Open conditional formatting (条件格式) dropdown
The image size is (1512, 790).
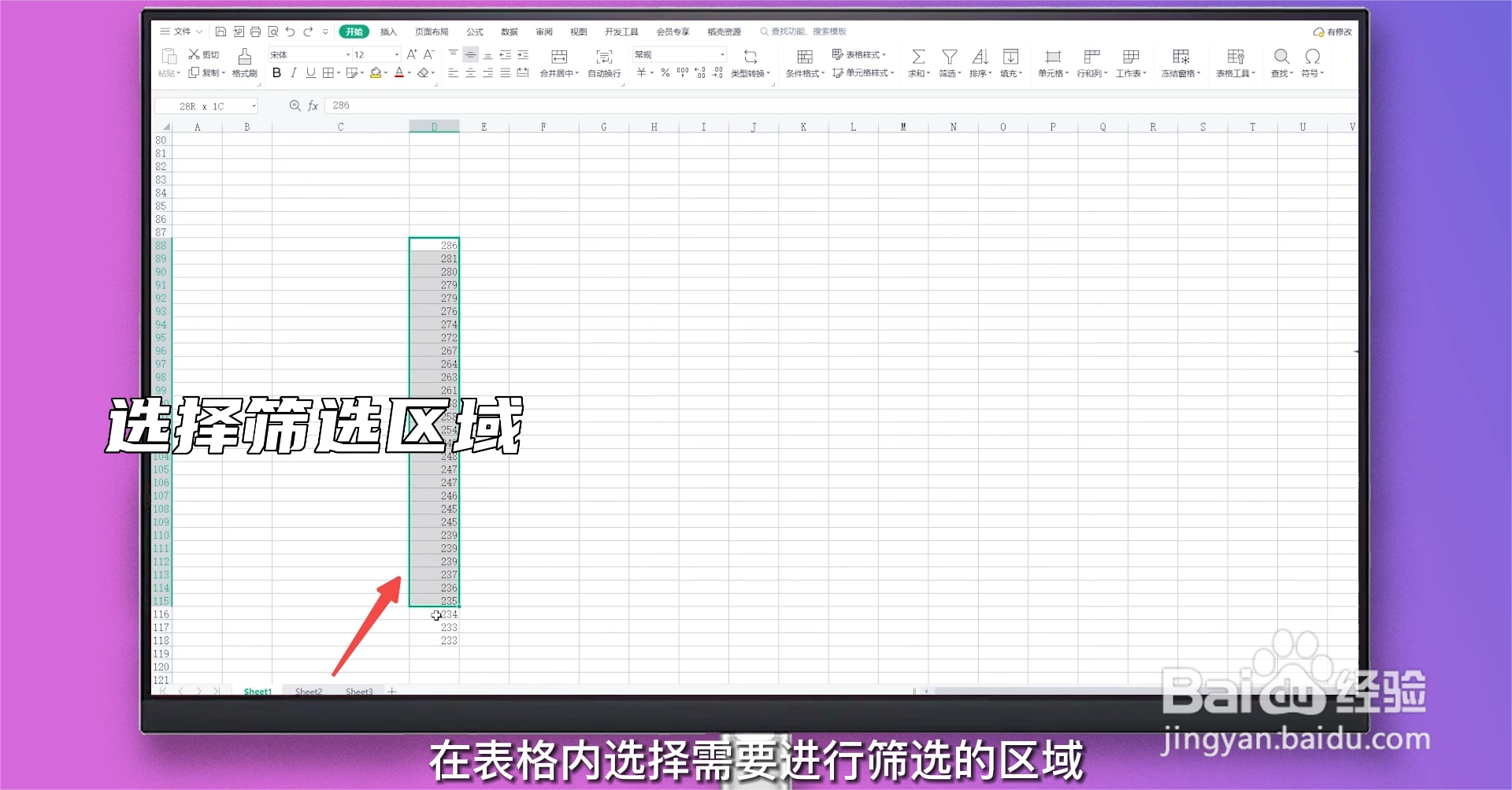pos(805,63)
